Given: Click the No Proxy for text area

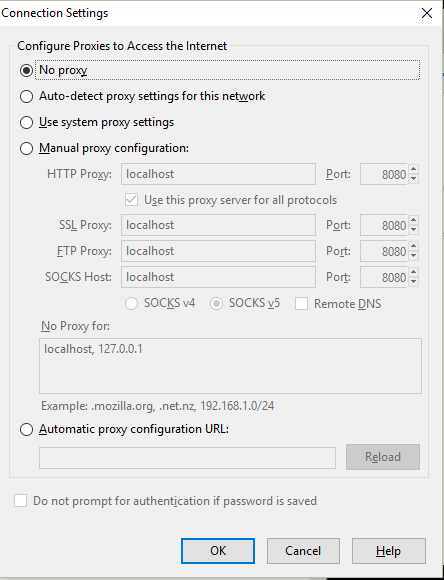Looking at the screenshot, I should (x=230, y=366).
